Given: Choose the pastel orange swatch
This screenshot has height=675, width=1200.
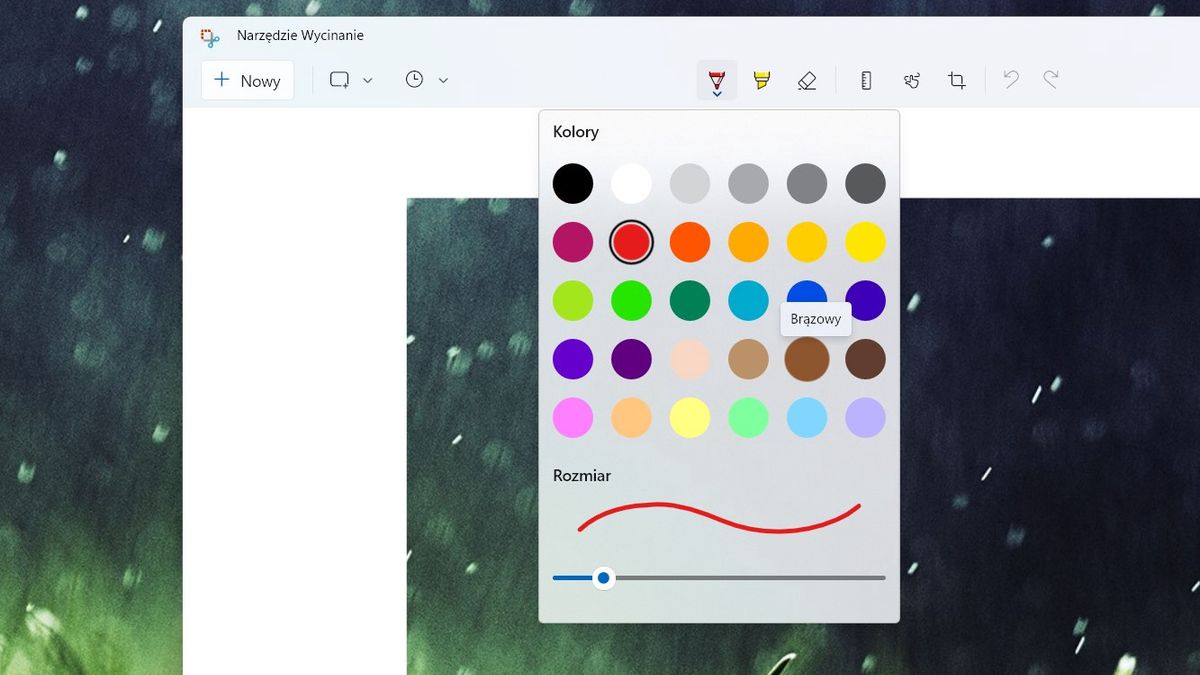Looking at the screenshot, I should pos(631,417).
